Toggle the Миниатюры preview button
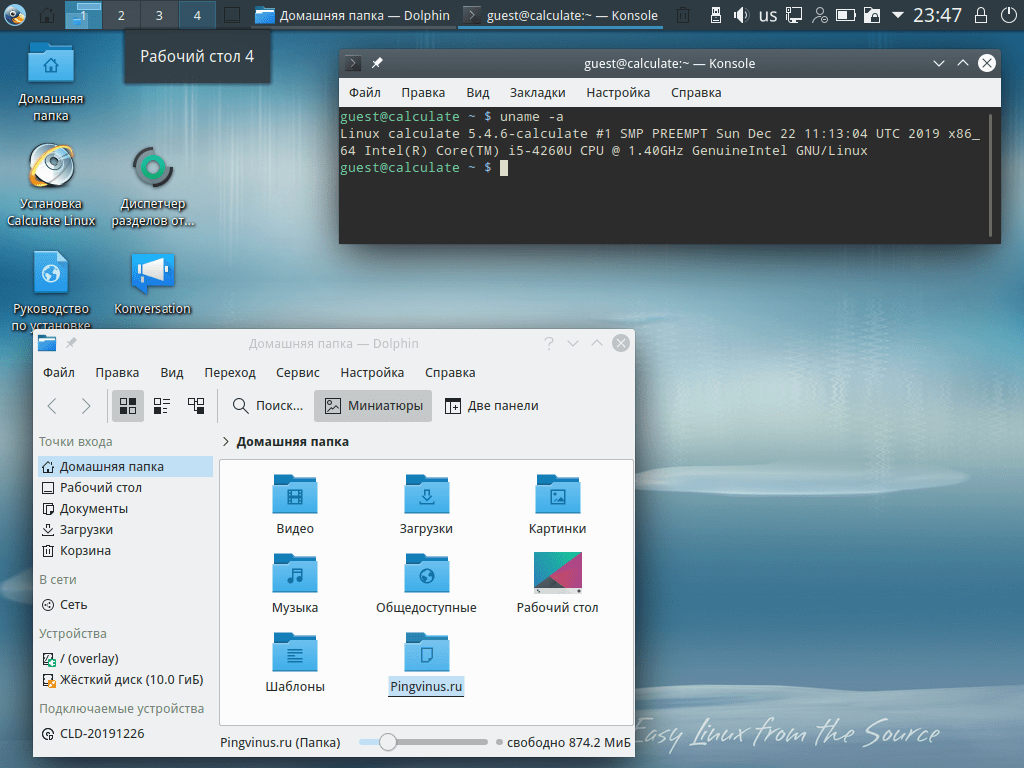1024x768 pixels. click(373, 406)
